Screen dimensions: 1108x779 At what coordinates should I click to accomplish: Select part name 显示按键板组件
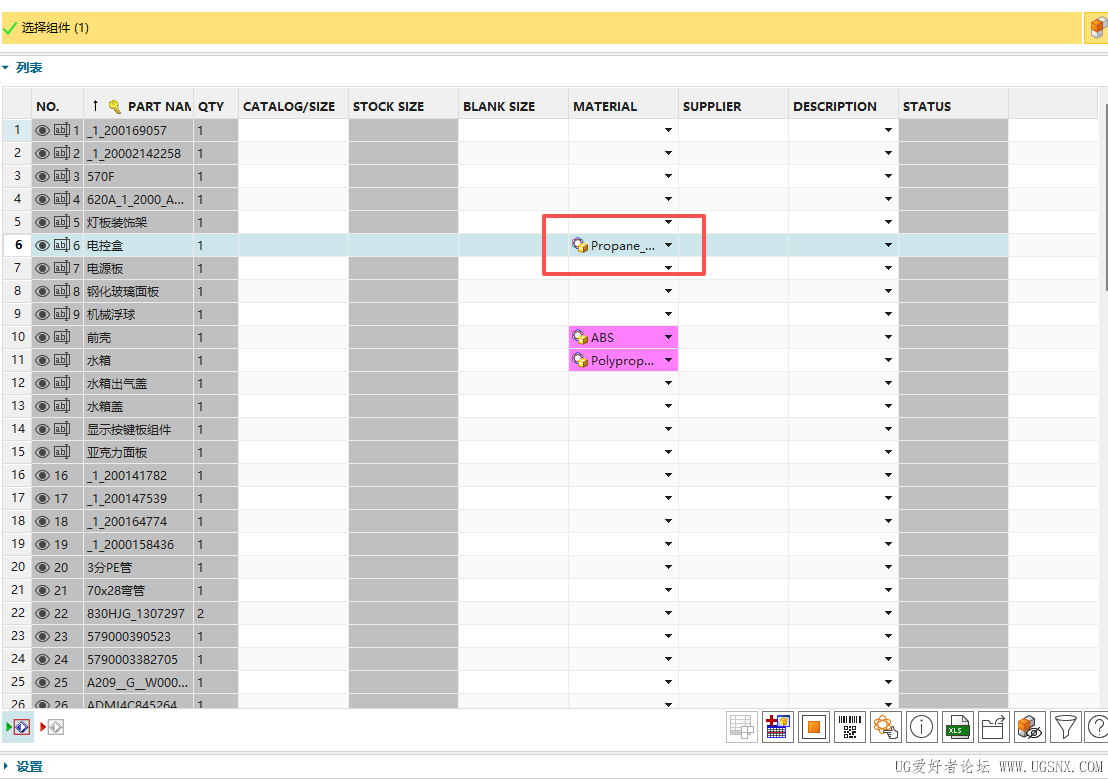(x=129, y=430)
